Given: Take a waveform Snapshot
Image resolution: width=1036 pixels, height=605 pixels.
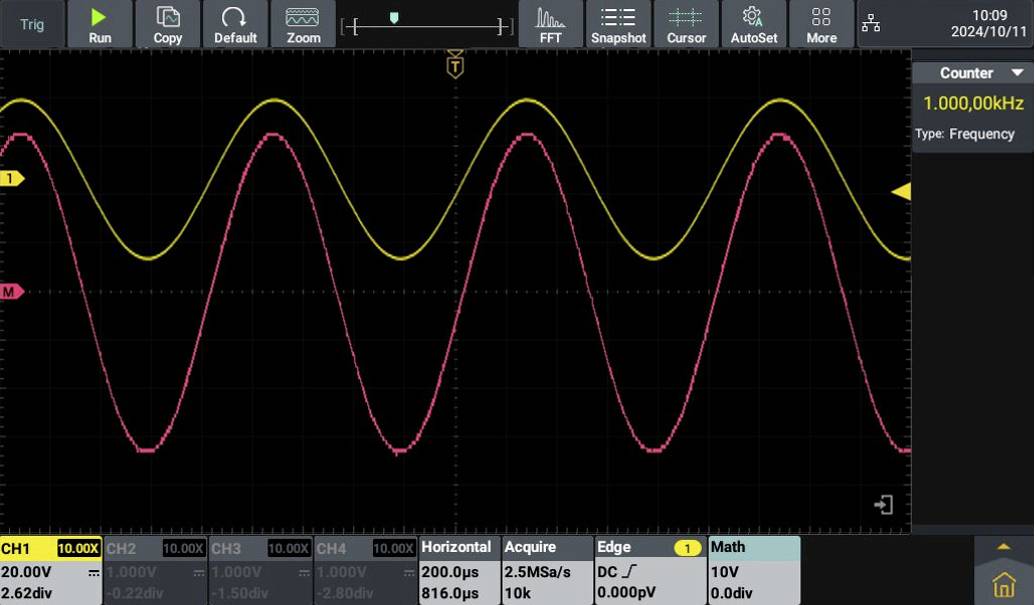Looking at the screenshot, I should click(618, 24).
